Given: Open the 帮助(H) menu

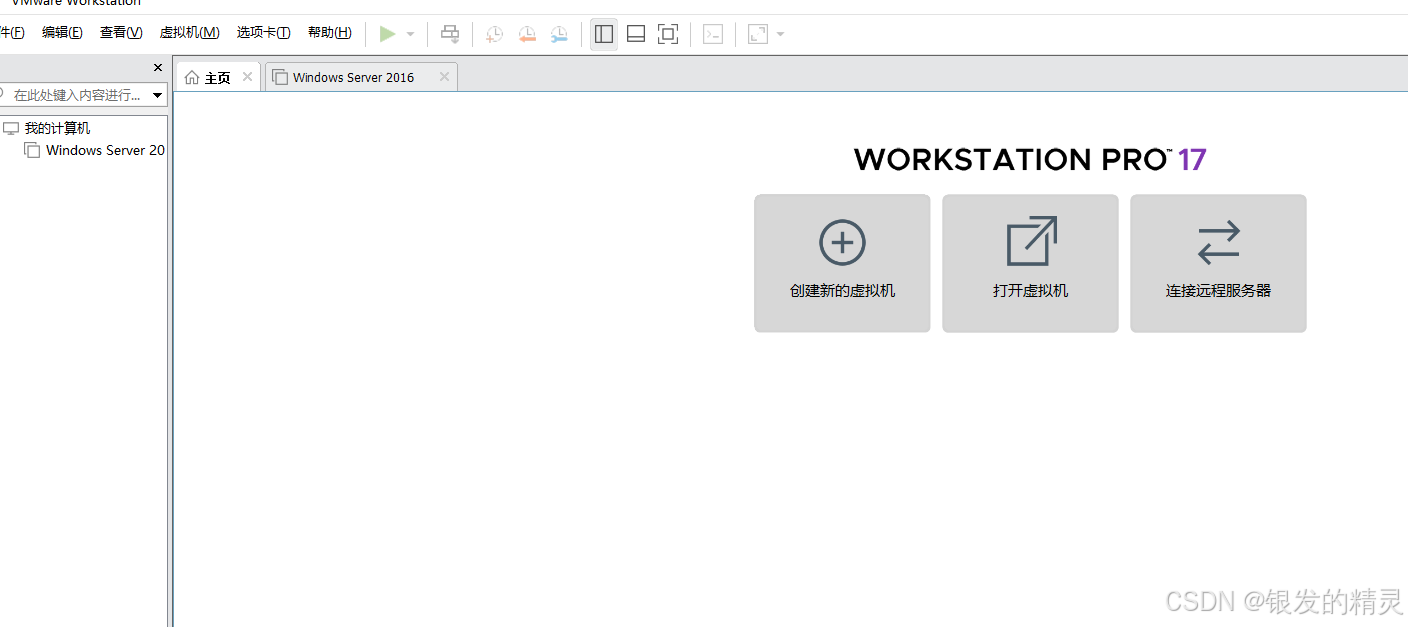Looking at the screenshot, I should [329, 33].
